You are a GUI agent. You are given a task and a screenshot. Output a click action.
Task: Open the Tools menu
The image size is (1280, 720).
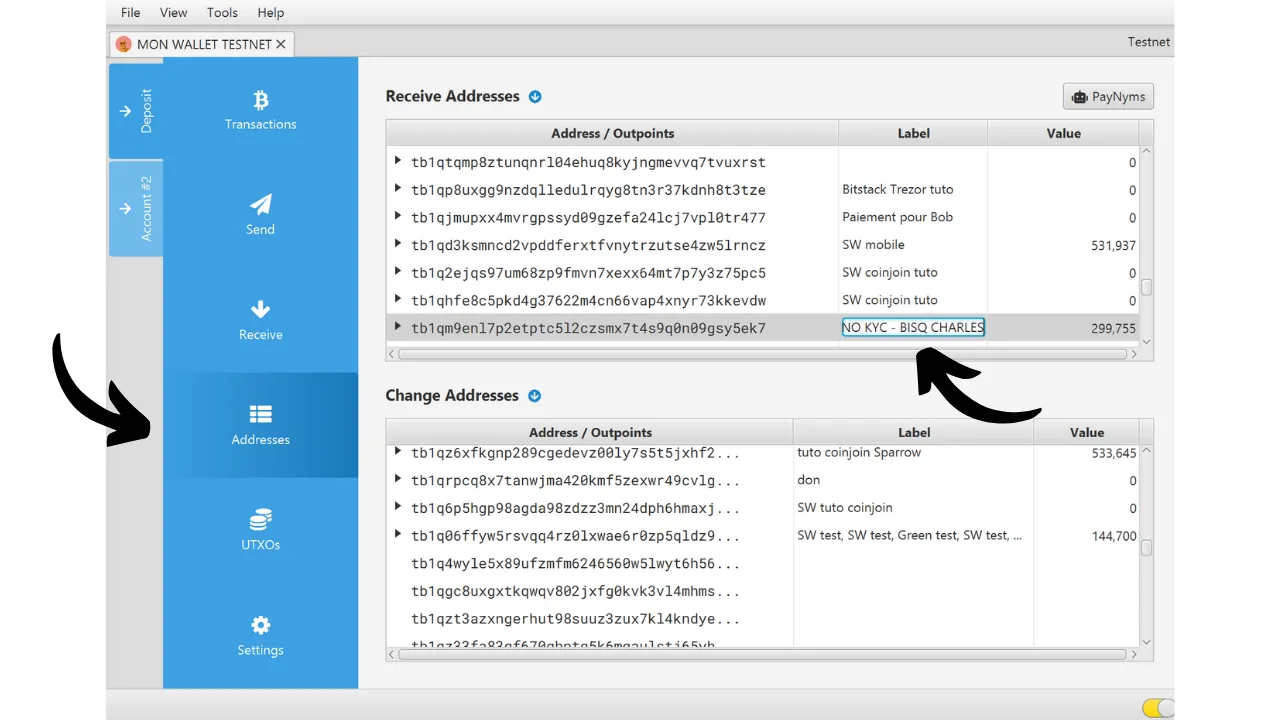(x=222, y=13)
